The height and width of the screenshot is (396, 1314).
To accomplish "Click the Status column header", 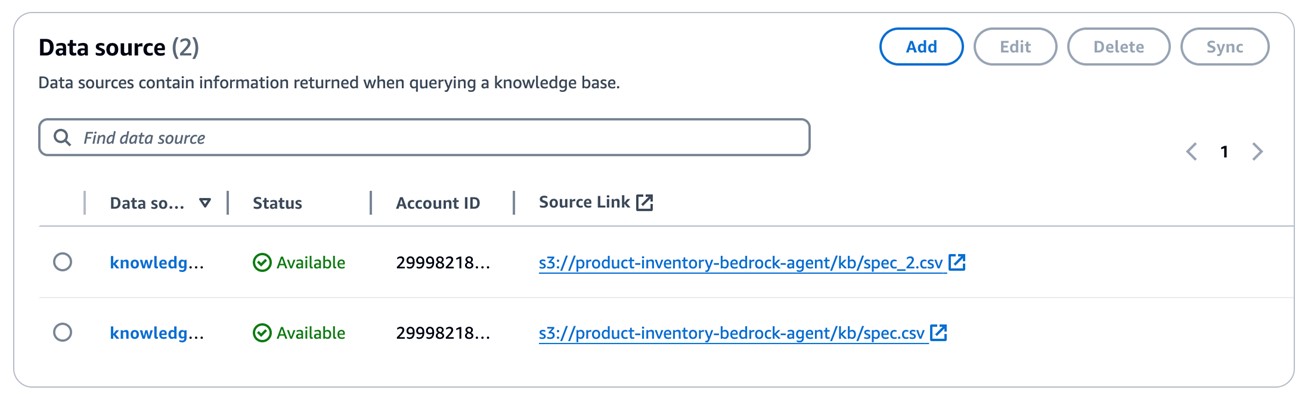I will pyautogui.click(x=277, y=203).
